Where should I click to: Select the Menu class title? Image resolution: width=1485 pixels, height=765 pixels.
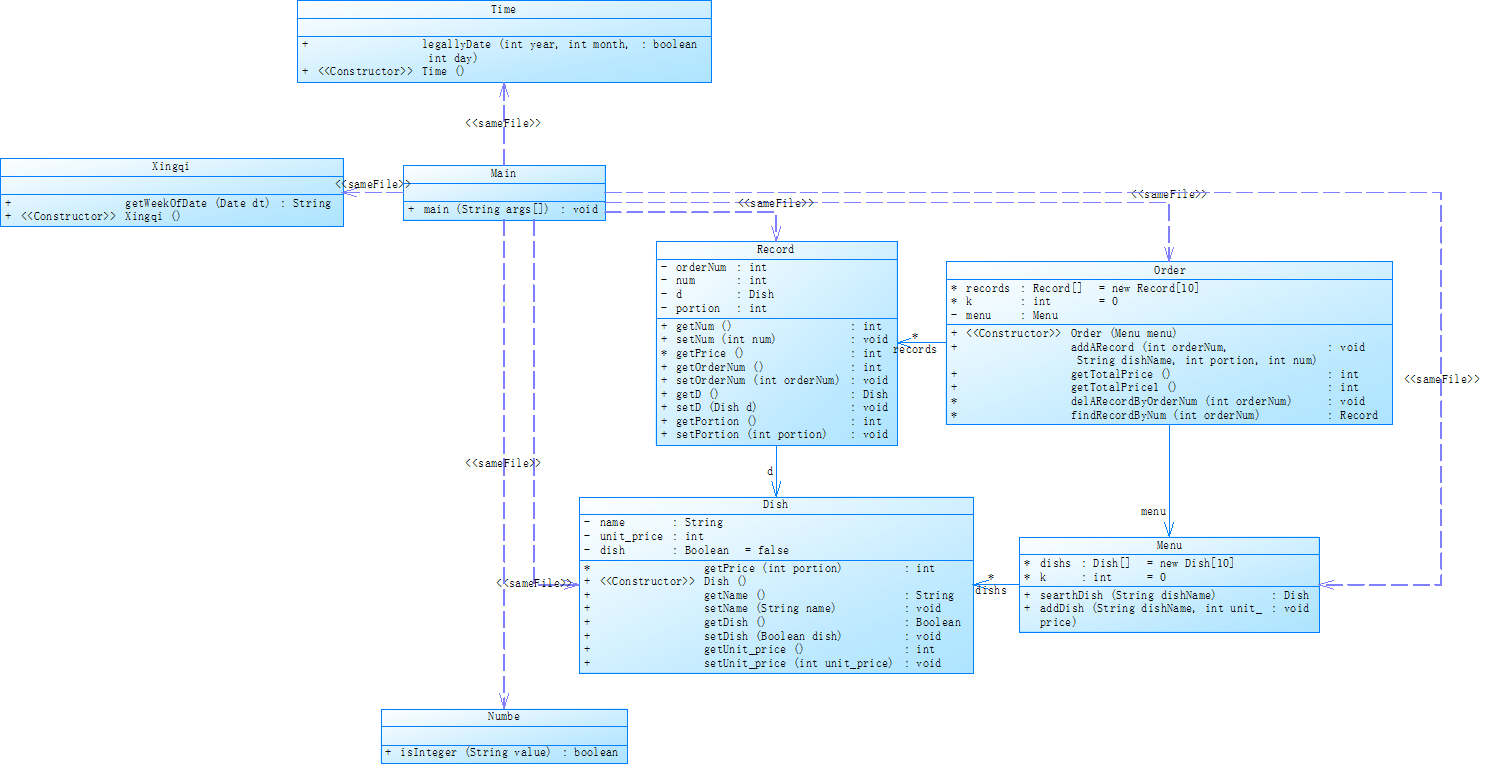[1169, 545]
